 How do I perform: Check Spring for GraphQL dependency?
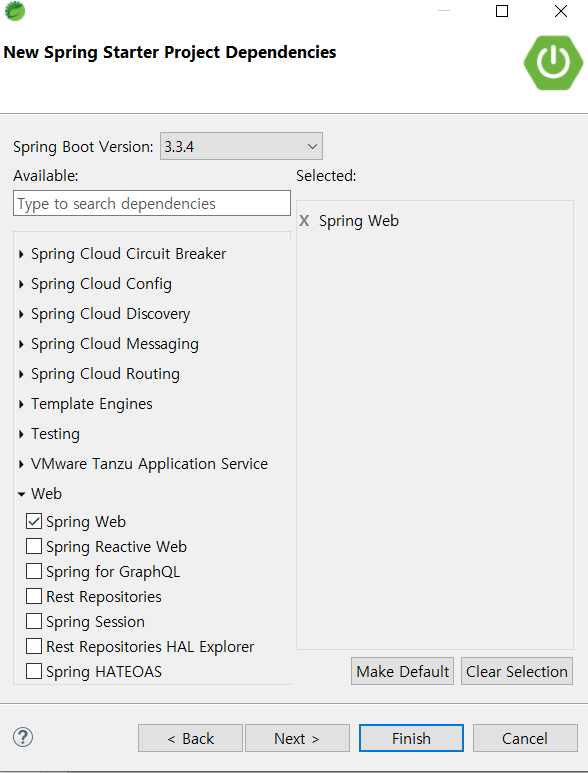point(34,571)
